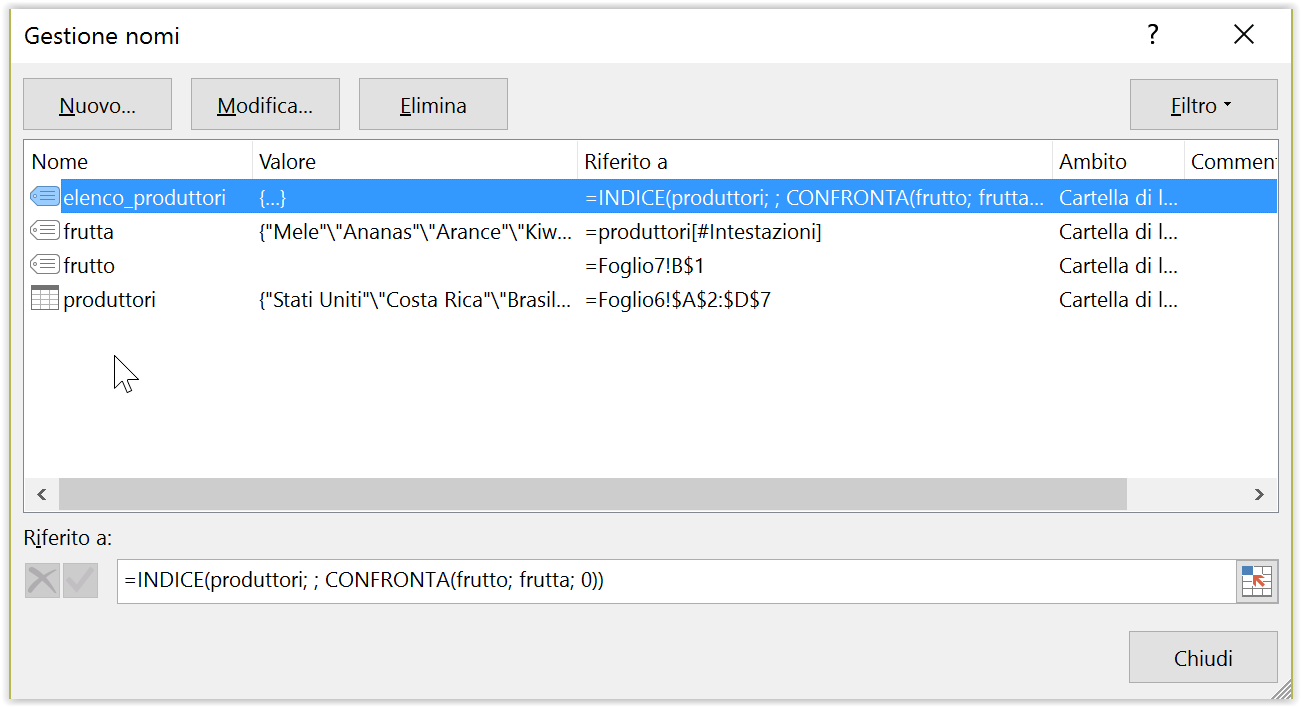Click the cancel X icon beside the Riferito a field
Image resolution: width=1301 pixels, height=707 pixels.
[x=42, y=580]
